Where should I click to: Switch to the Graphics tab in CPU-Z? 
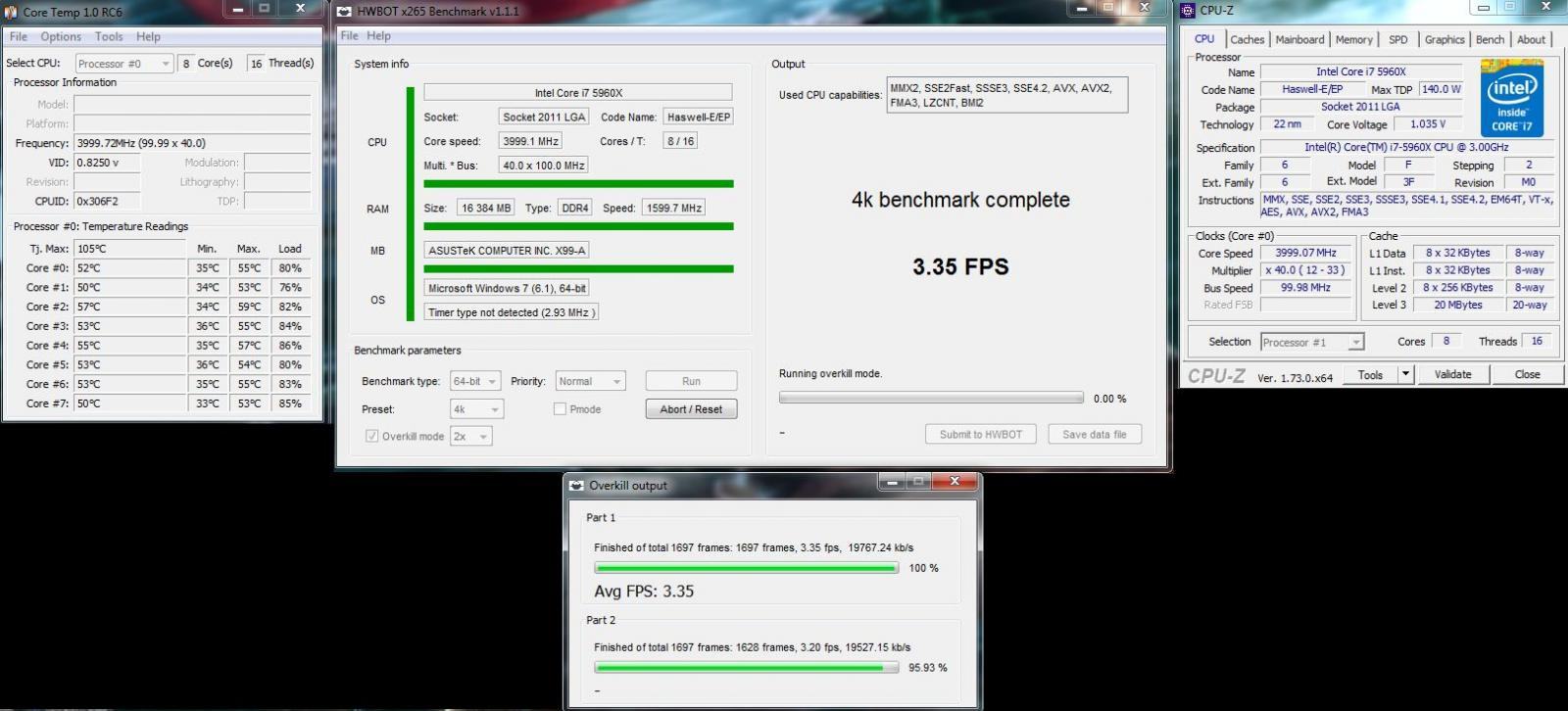click(1445, 39)
